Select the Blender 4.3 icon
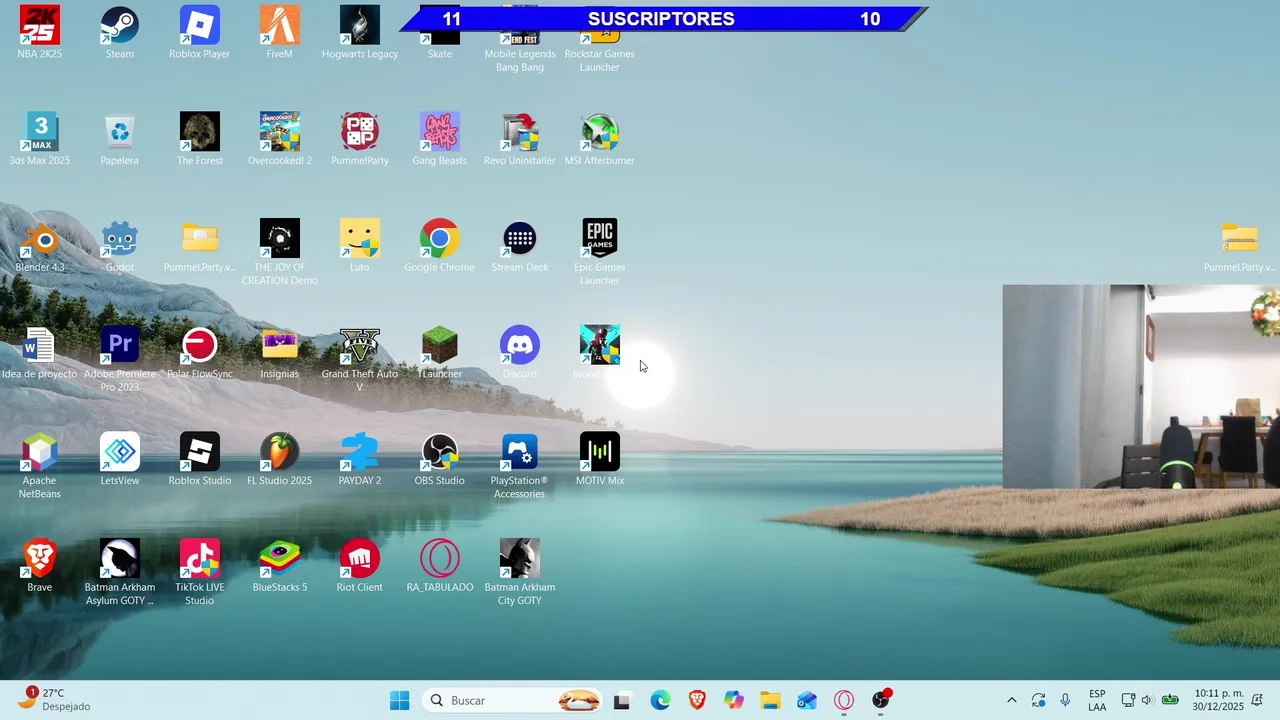The height and width of the screenshot is (720, 1280). coord(40,239)
